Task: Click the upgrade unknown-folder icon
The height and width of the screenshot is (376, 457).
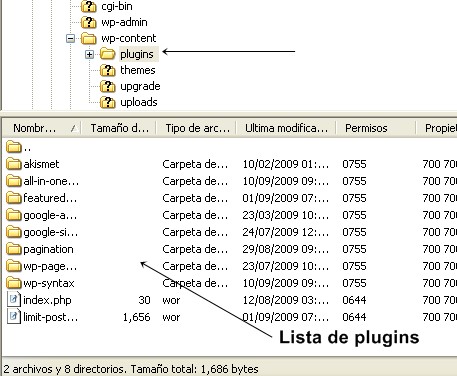Action: point(107,86)
